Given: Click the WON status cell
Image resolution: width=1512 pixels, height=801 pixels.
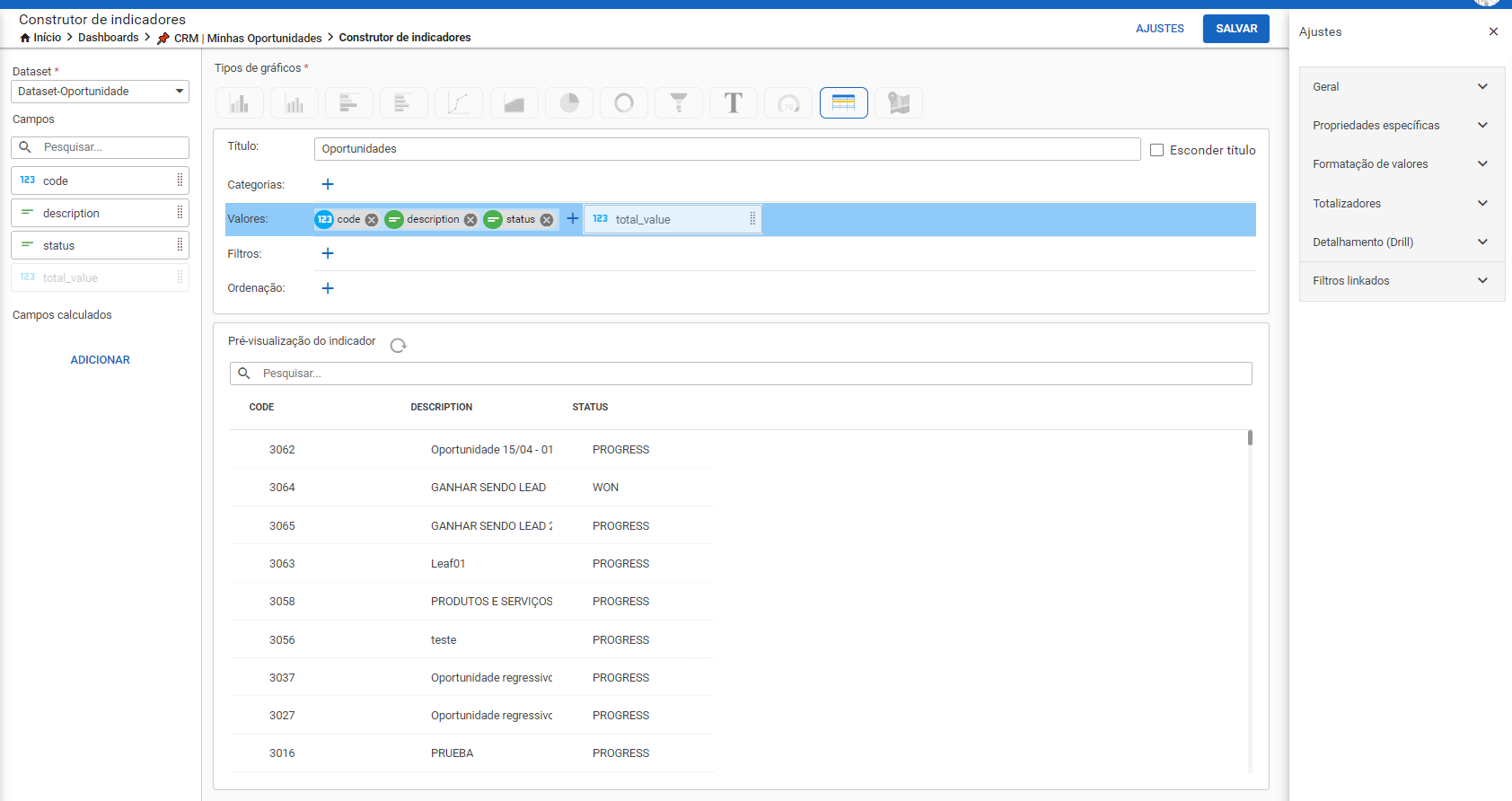Looking at the screenshot, I should [605, 488].
